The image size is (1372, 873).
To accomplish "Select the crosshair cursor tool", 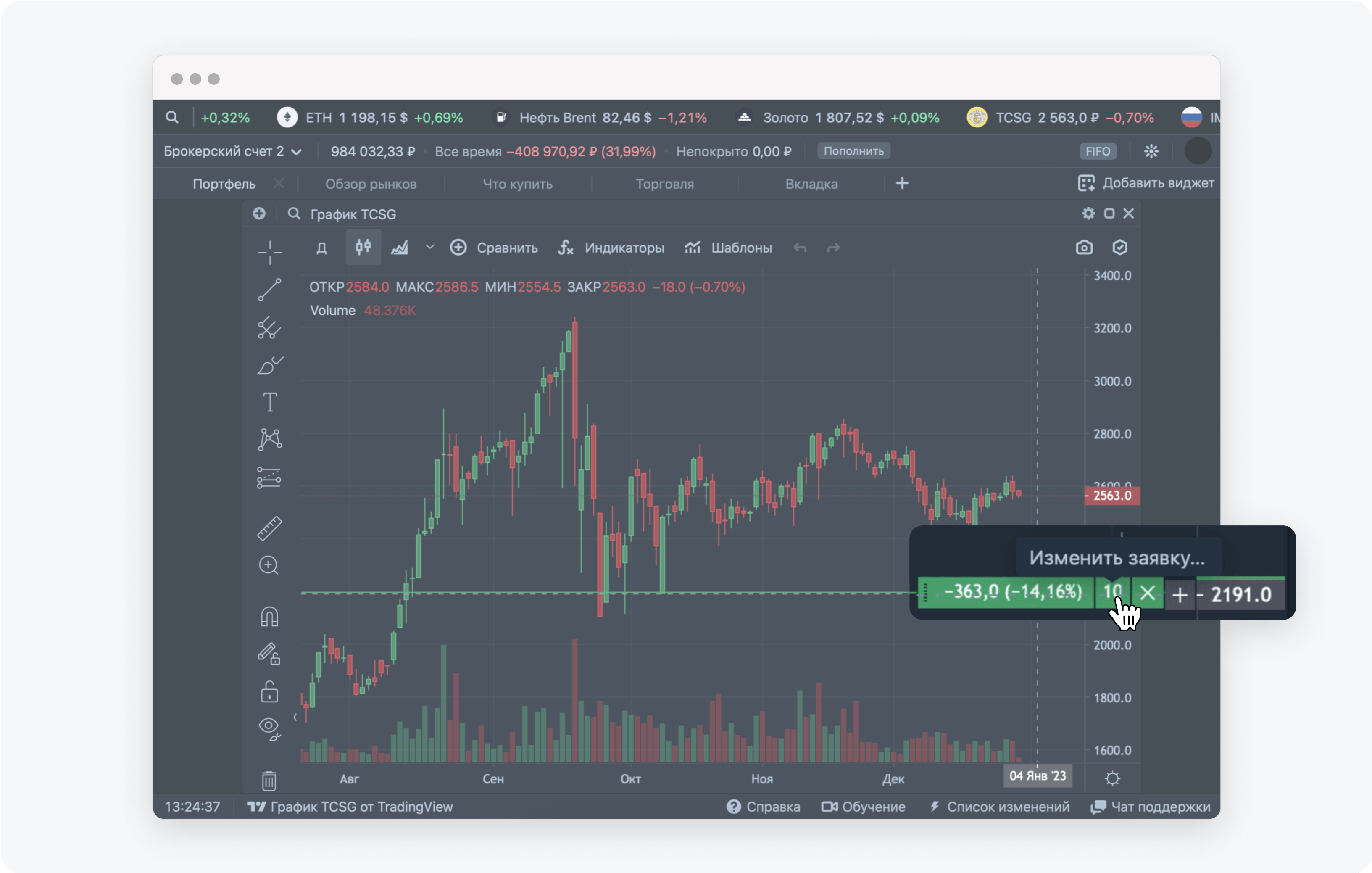I will tap(269, 253).
